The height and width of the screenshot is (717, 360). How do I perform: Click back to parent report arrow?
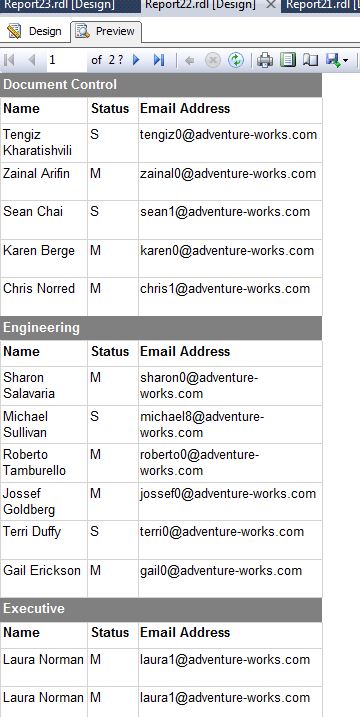coord(189,60)
